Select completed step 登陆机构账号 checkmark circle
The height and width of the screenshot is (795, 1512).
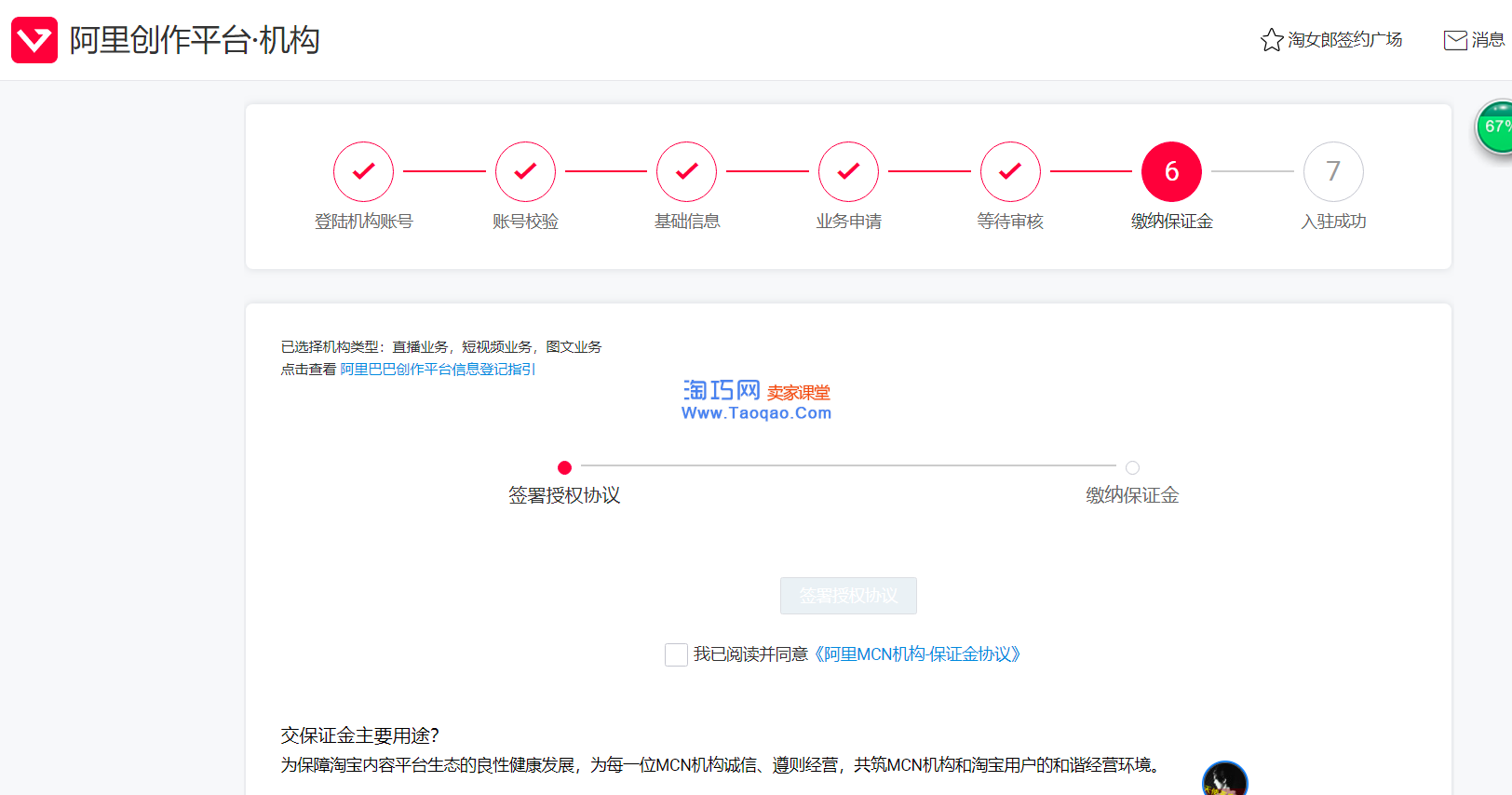(x=364, y=171)
